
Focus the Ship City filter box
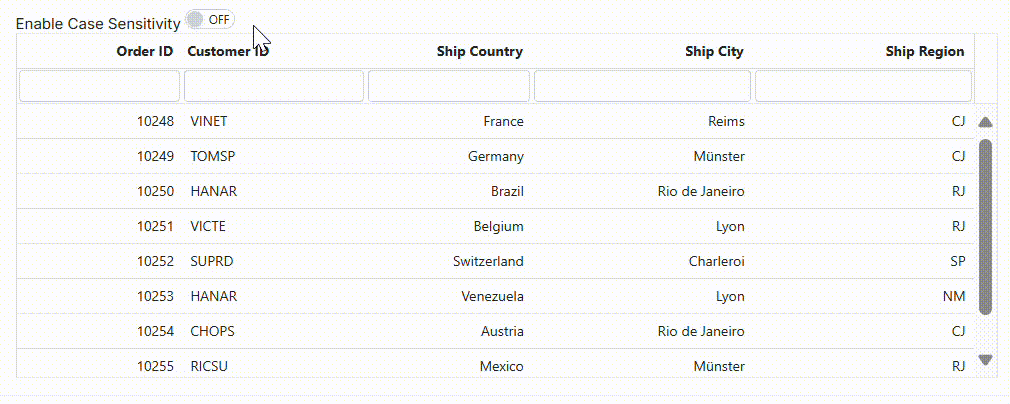point(642,86)
